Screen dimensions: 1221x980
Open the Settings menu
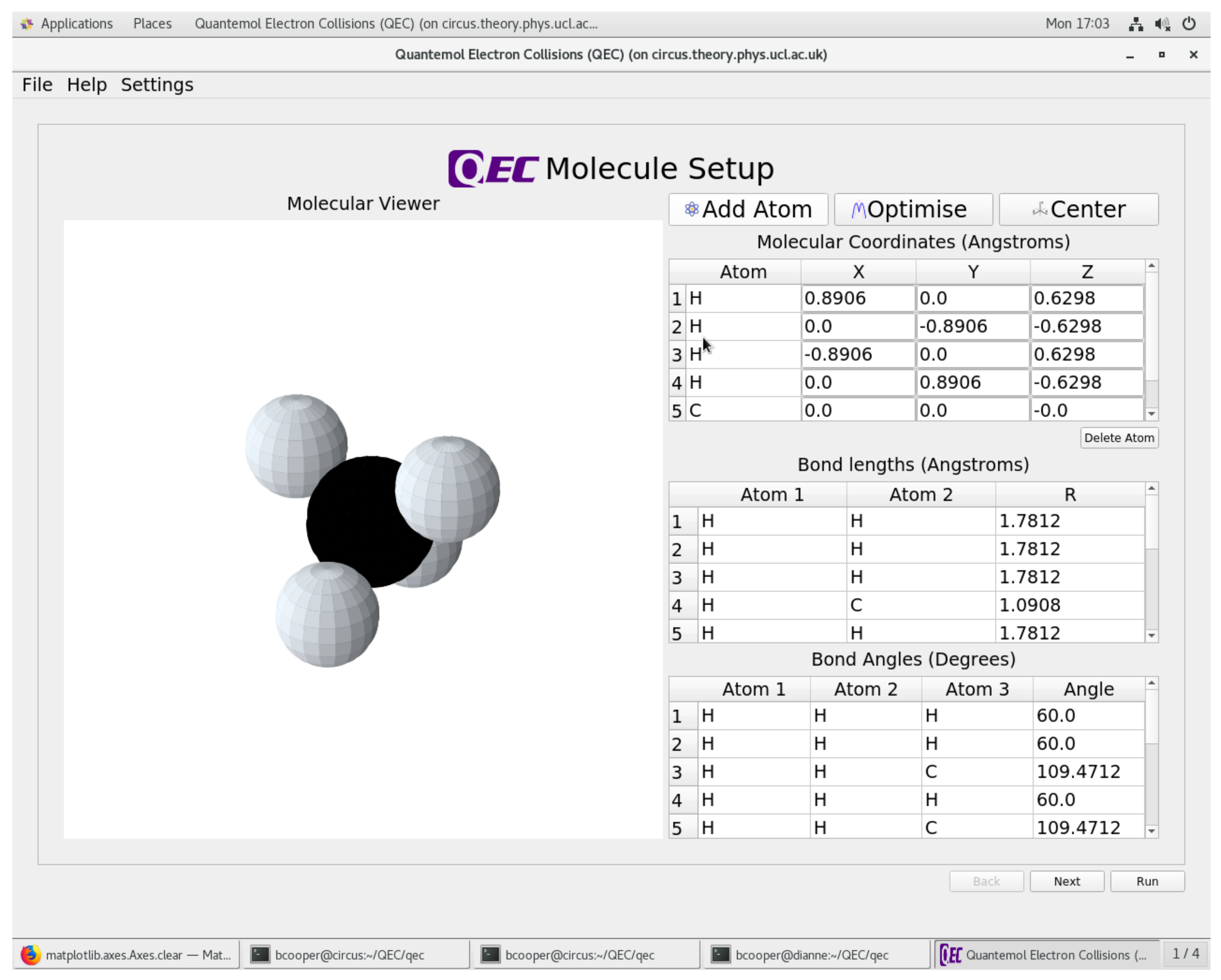pyautogui.click(x=157, y=85)
